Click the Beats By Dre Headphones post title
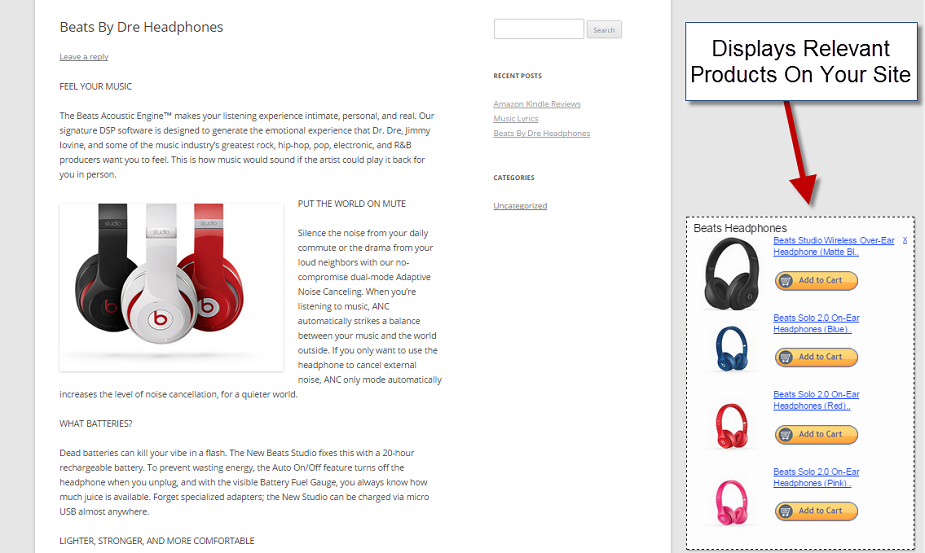Screen dimensions: 925x553 [x=142, y=27]
